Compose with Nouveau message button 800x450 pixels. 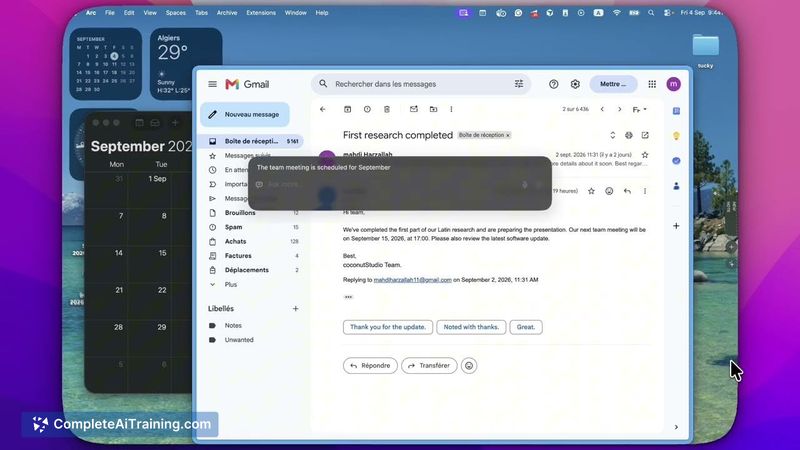pyautogui.click(x=245, y=114)
